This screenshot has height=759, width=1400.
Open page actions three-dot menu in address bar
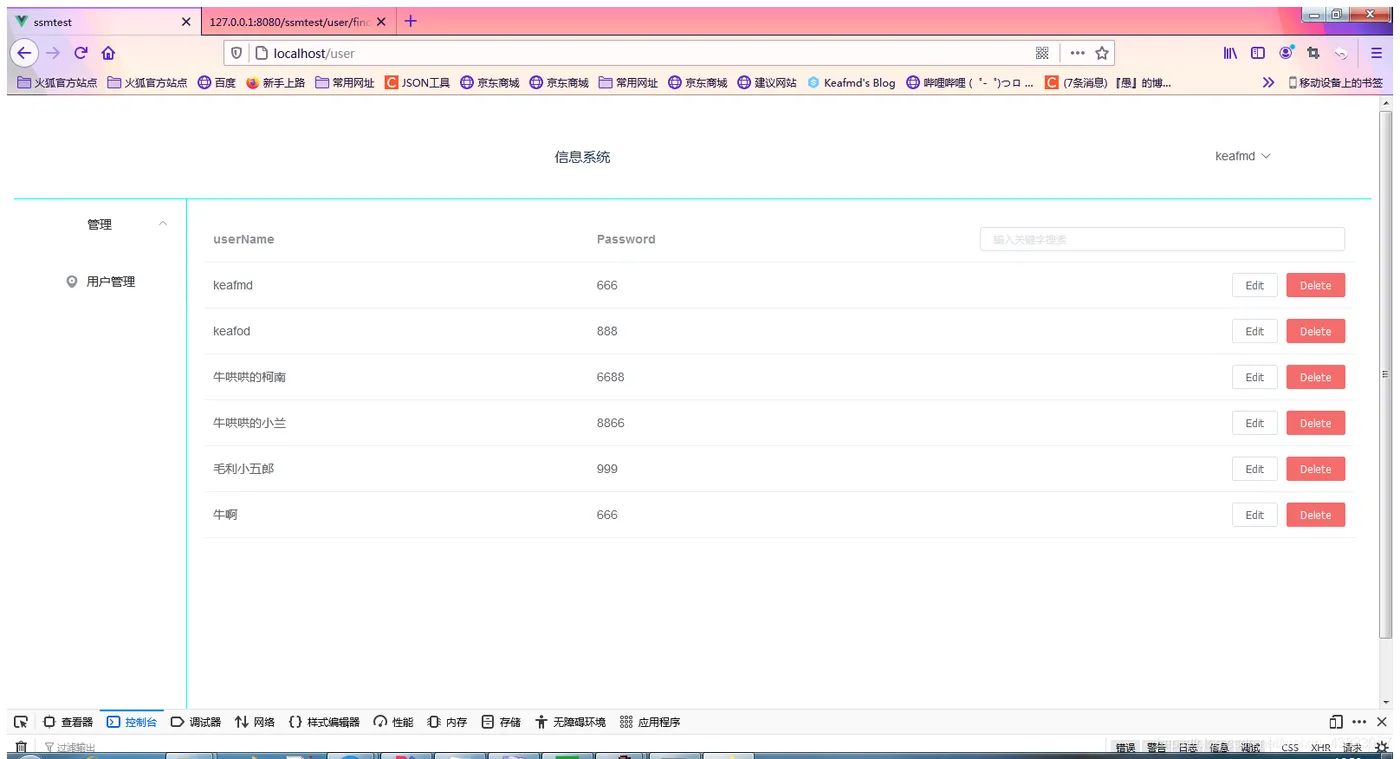point(1077,53)
